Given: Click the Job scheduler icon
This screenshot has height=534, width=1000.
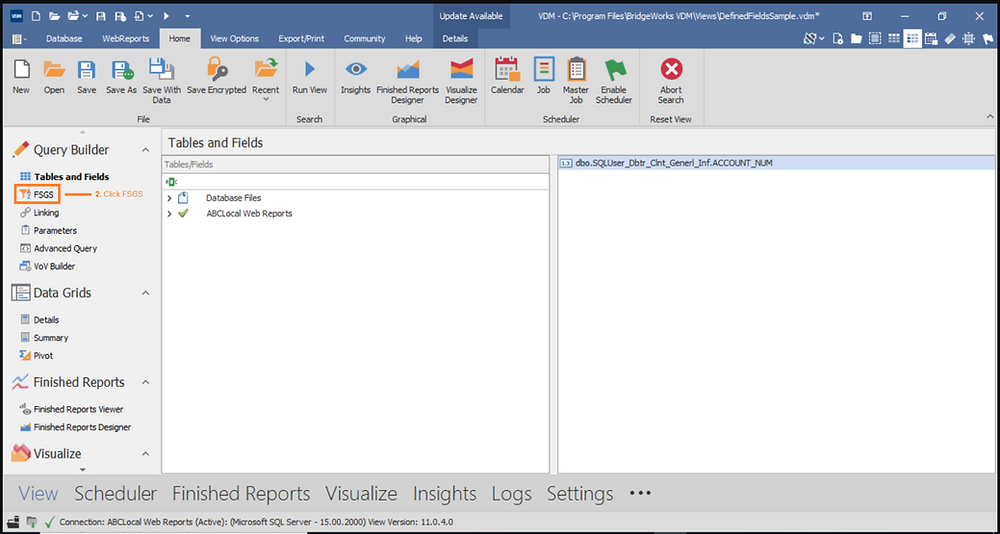Looking at the screenshot, I should tap(543, 77).
